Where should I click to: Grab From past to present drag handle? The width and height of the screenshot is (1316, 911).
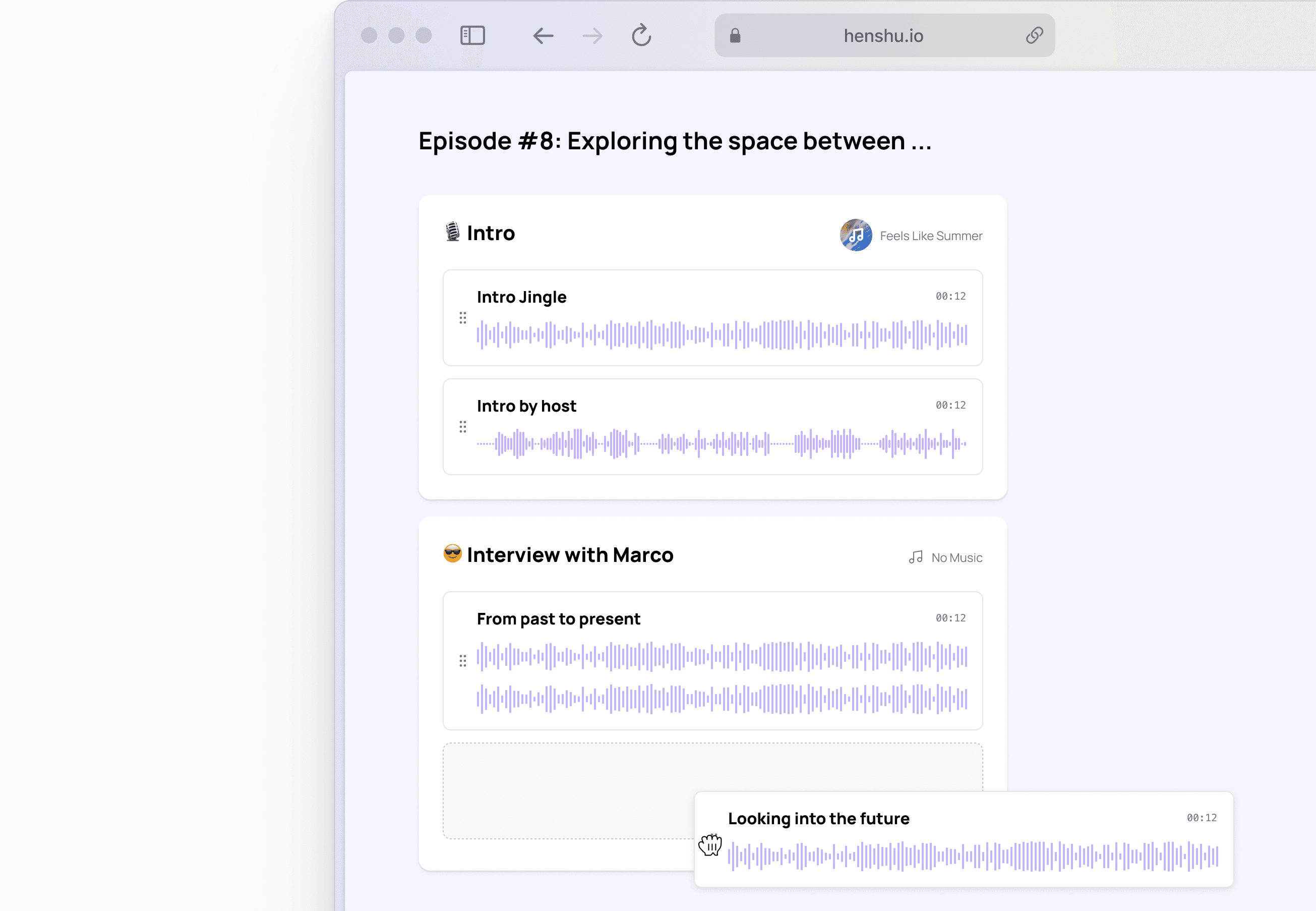coord(463,661)
